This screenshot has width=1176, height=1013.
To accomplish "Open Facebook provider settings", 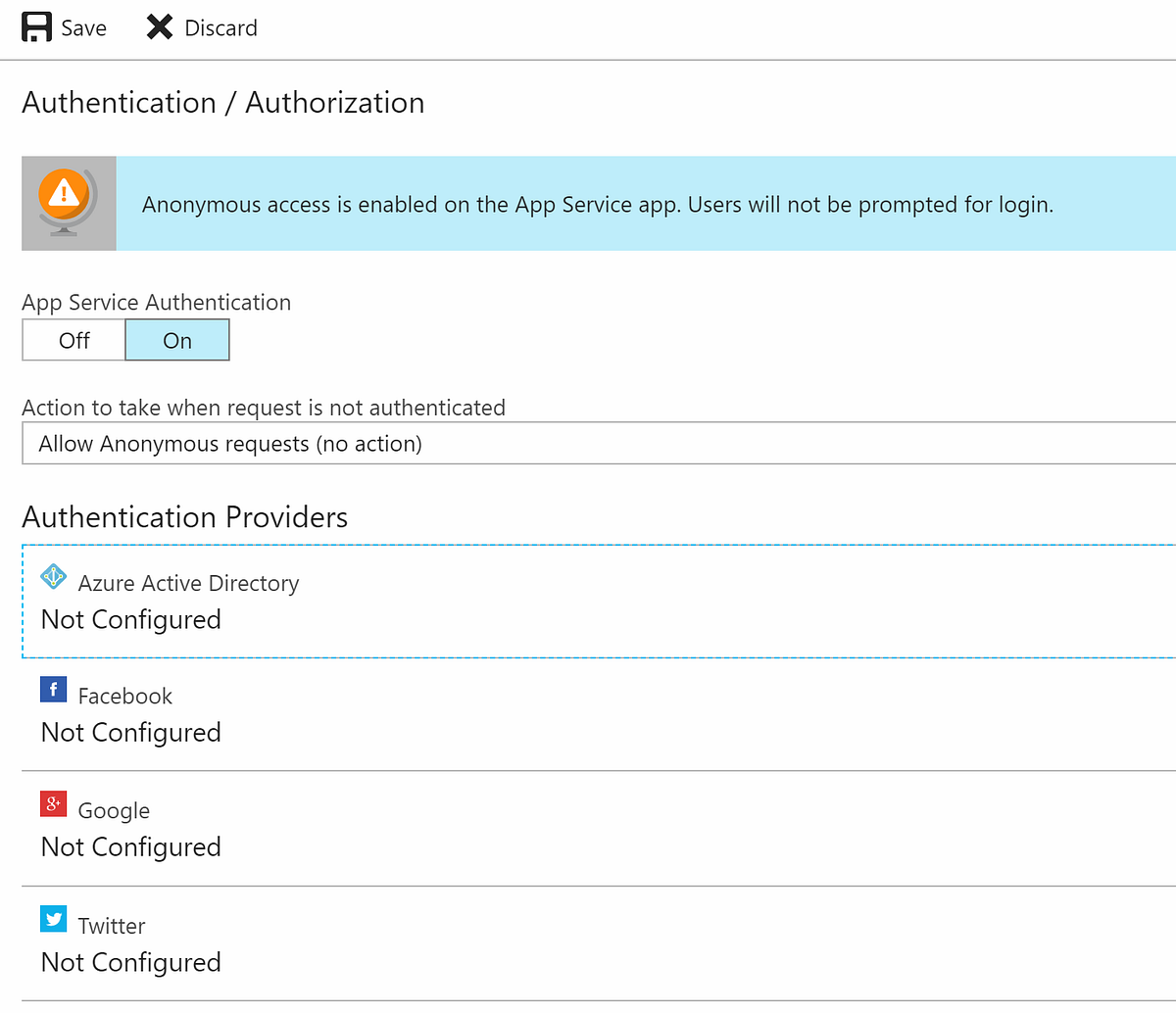I will [x=392, y=713].
